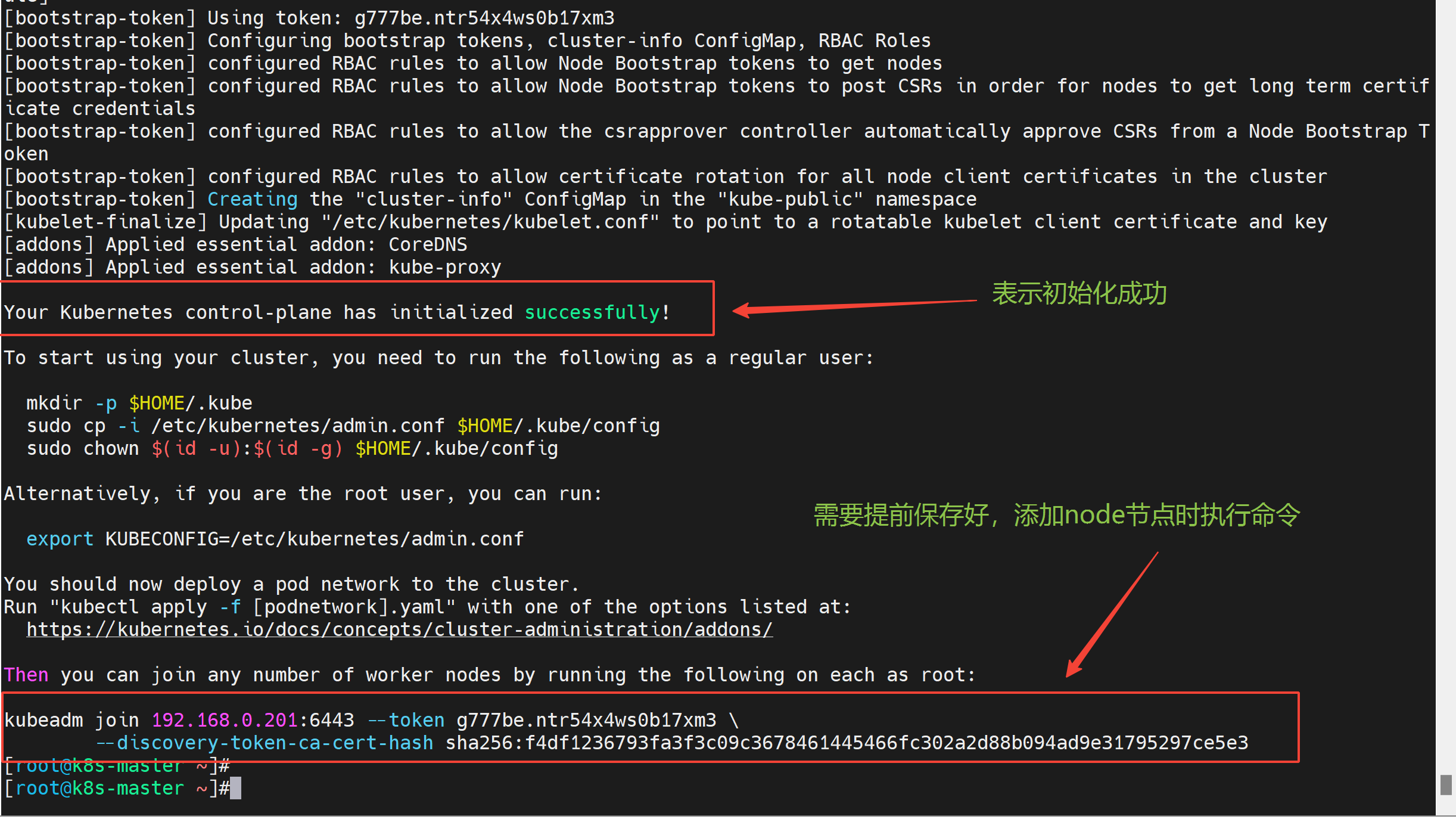Click the 'sudo cp -i /etc/kubernetes/admin.conf' line

click(x=343, y=426)
